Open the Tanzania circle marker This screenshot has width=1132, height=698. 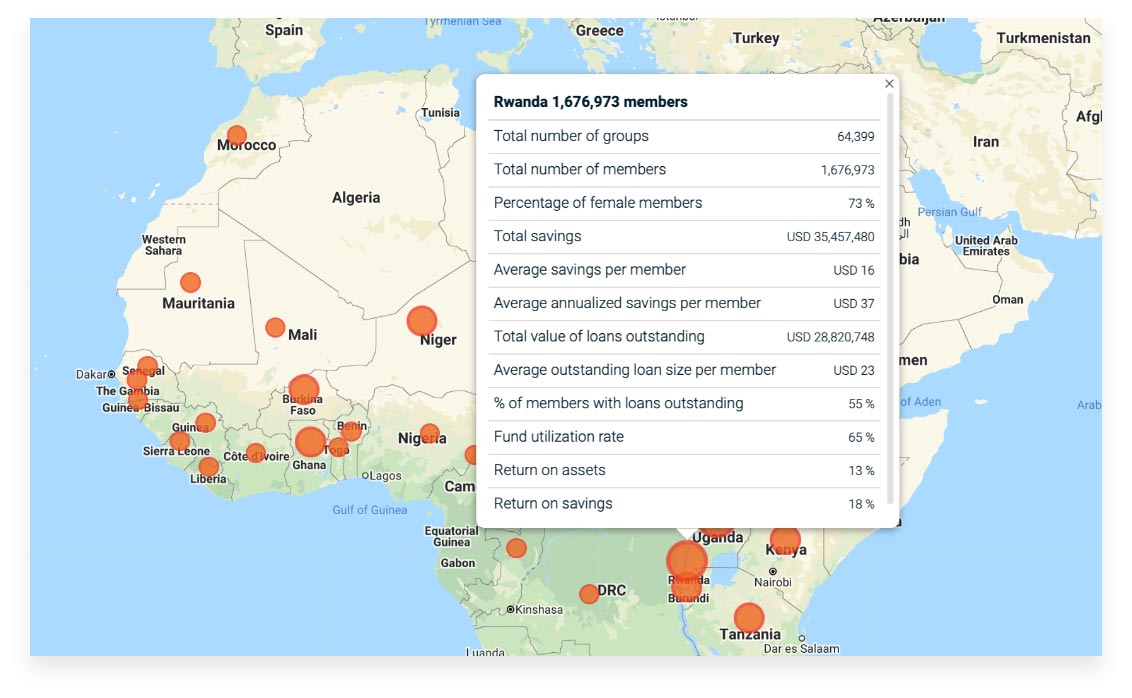[749, 618]
